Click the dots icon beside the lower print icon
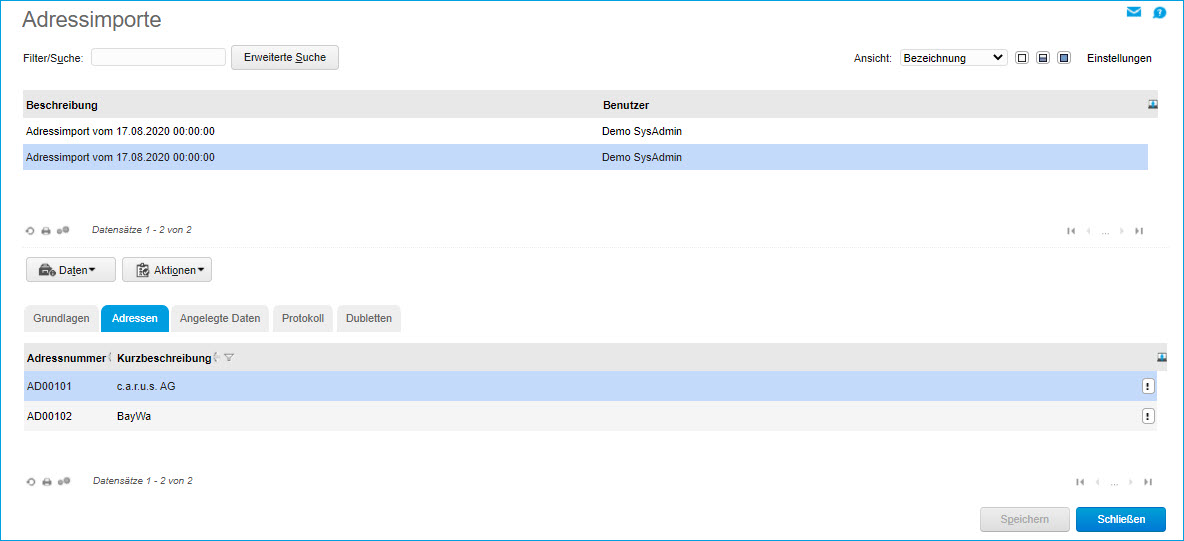Viewport: 1184px width, 541px height. pyautogui.click(x=63, y=481)
